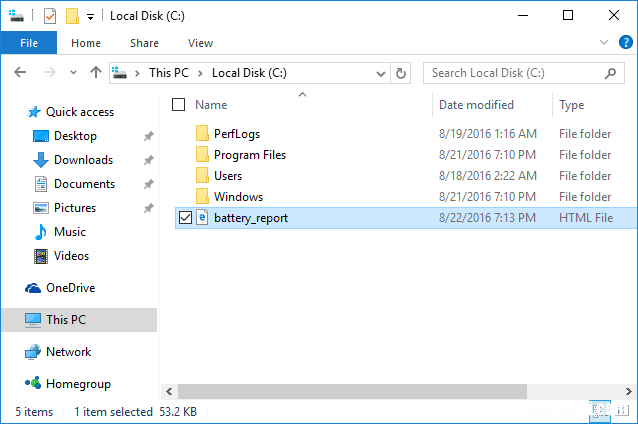Select the Users folder icon
The width and height of the screenshot is (638, 424).
pos(202,175)
